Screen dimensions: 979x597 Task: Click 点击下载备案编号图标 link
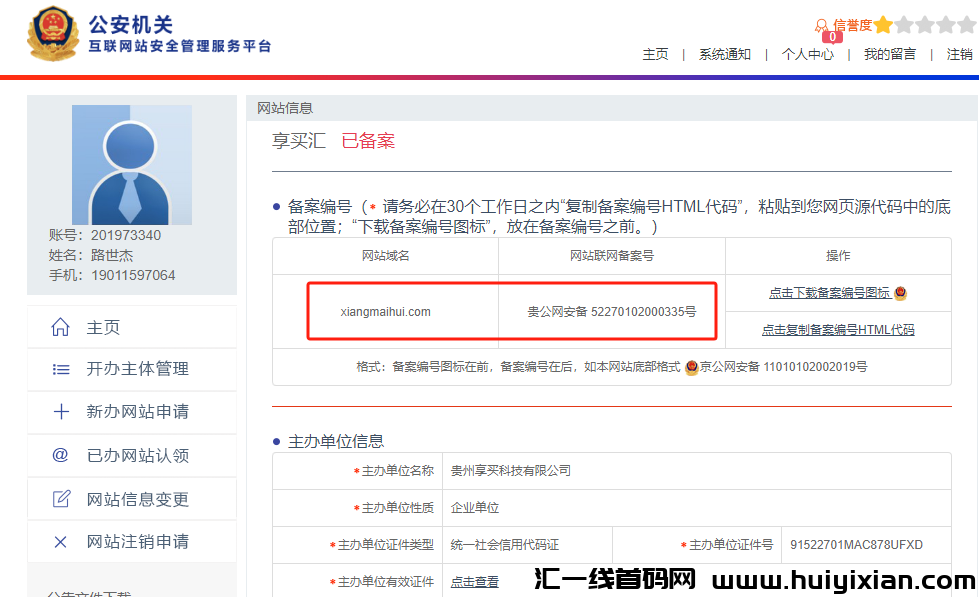coord(829,293)
